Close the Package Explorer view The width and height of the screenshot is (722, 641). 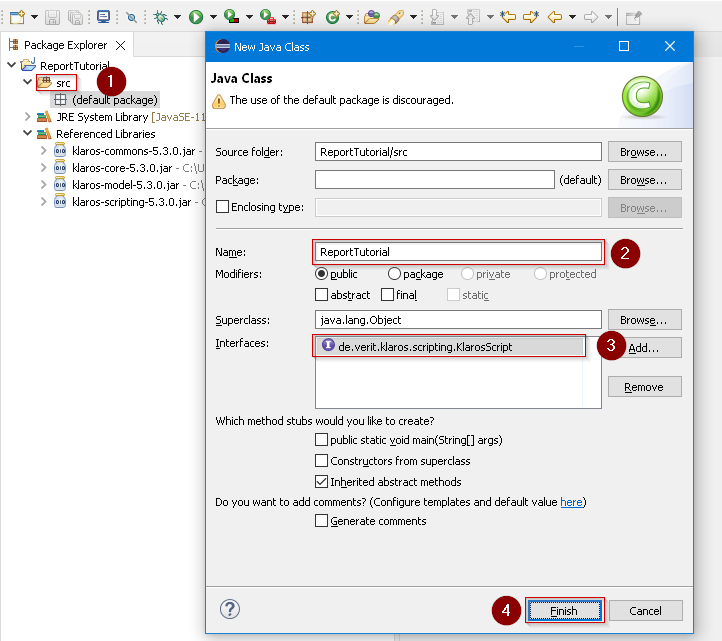point(121,45)
